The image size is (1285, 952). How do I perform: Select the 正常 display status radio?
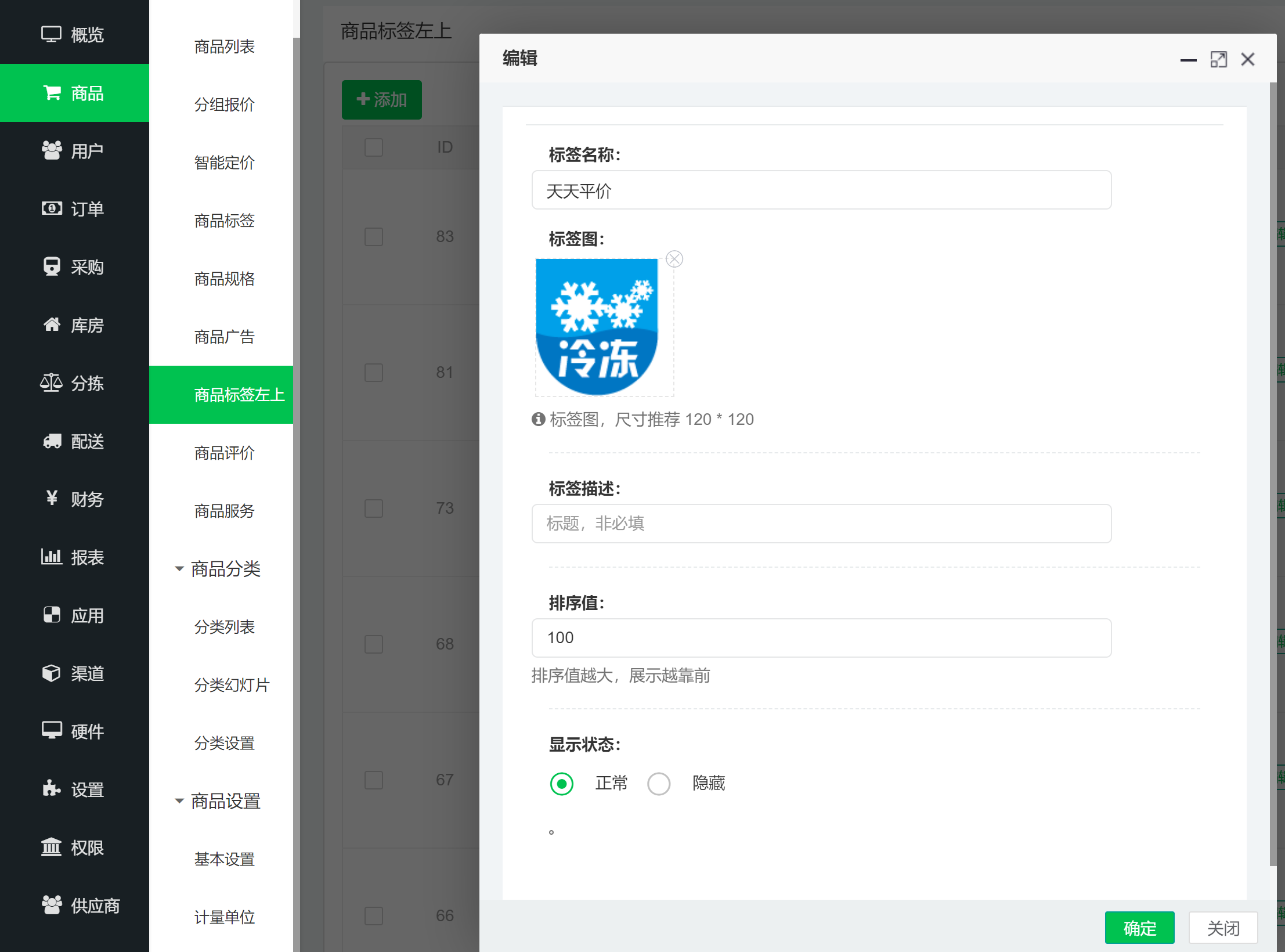click(561, 784)
